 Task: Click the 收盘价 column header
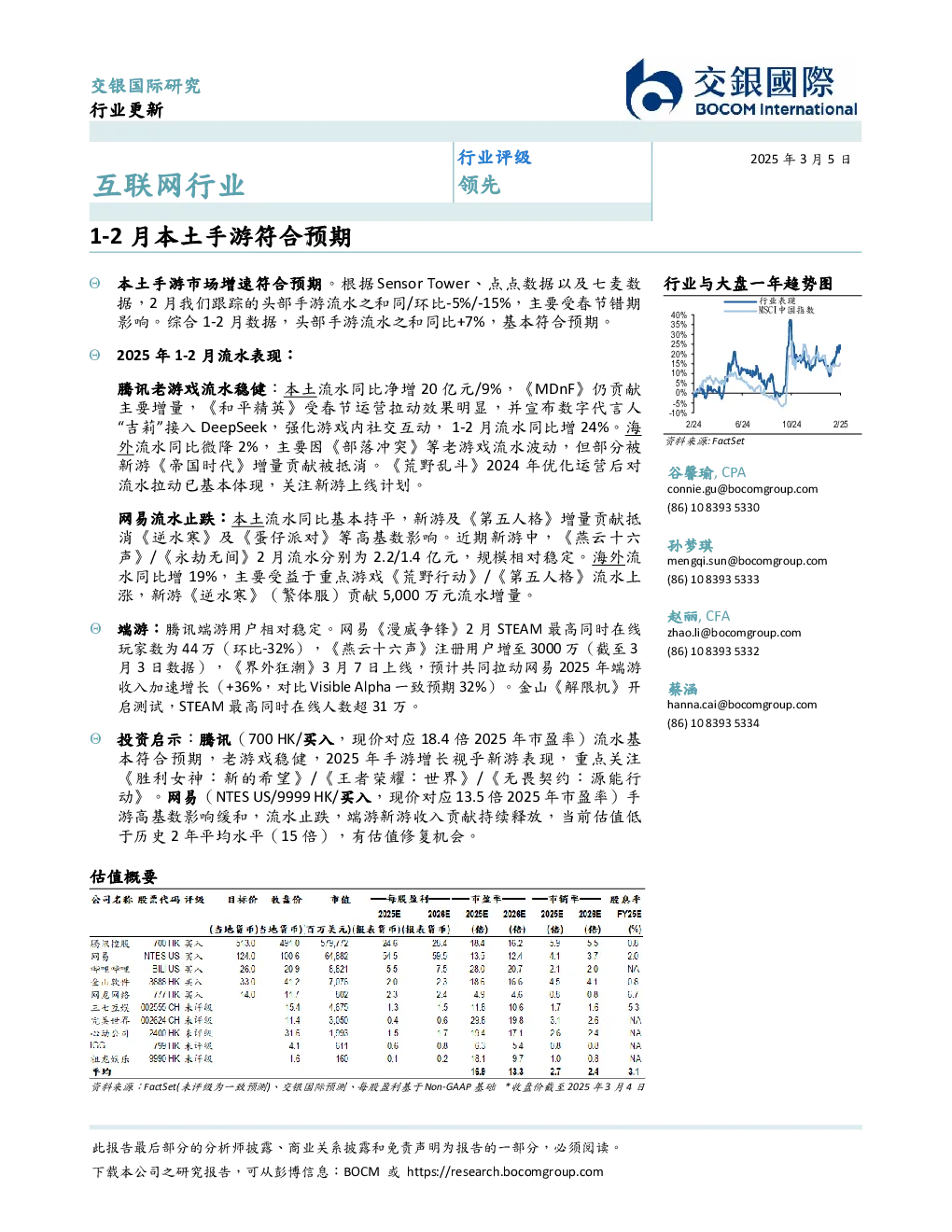(287, 900)
